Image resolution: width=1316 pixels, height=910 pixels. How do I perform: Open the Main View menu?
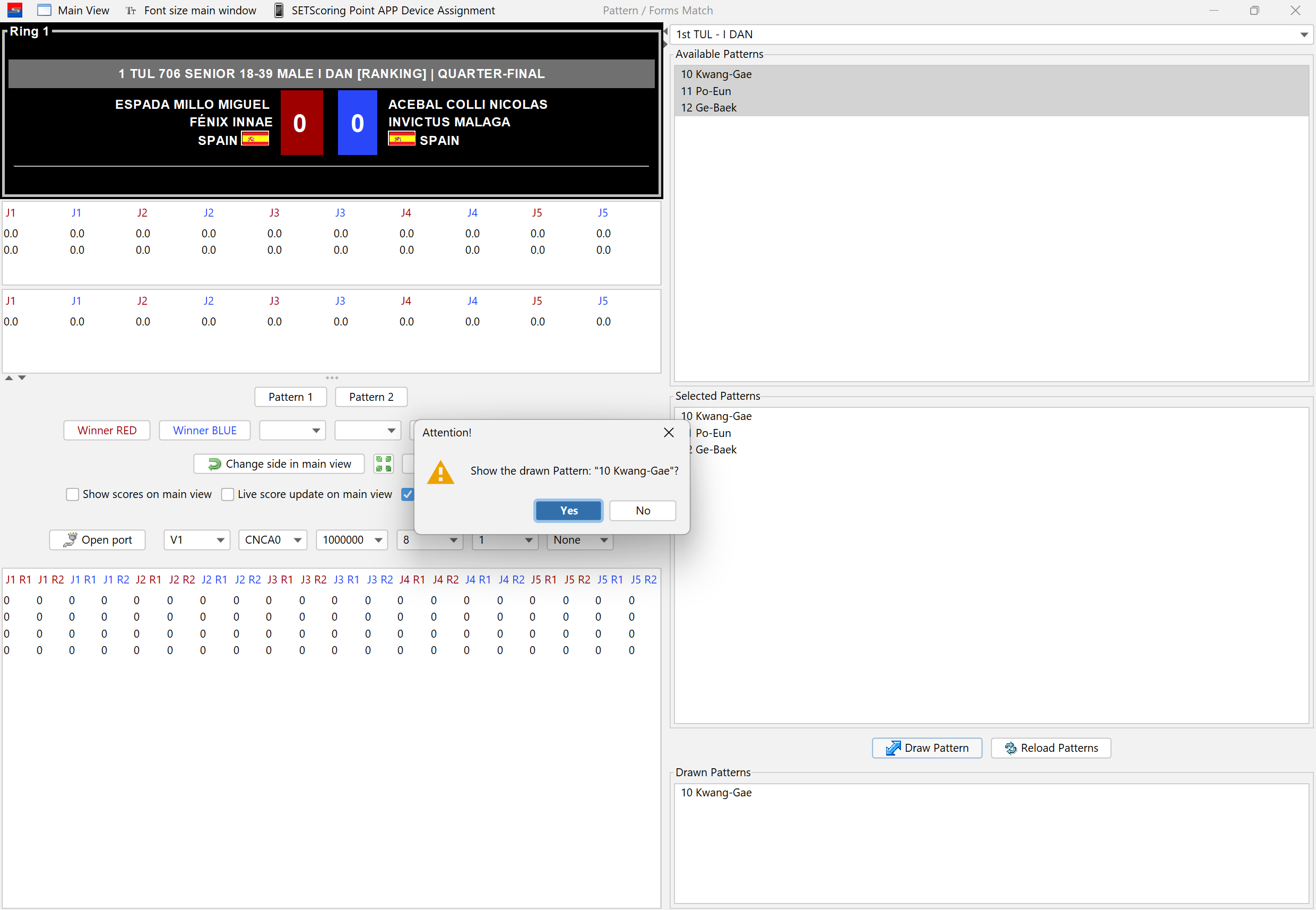click(73, 10)
